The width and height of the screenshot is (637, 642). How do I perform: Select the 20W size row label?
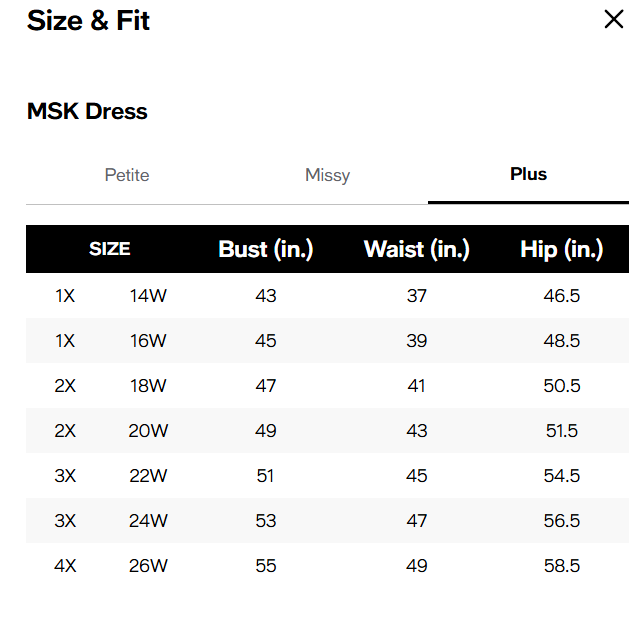point(148,431)
